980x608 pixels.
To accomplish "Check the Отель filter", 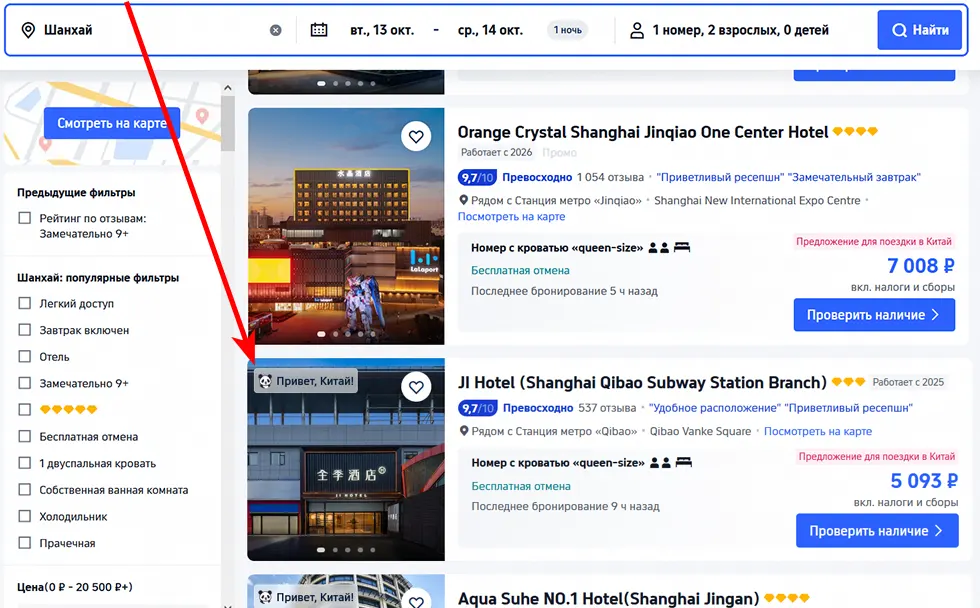I will click(x=24, y=356).
